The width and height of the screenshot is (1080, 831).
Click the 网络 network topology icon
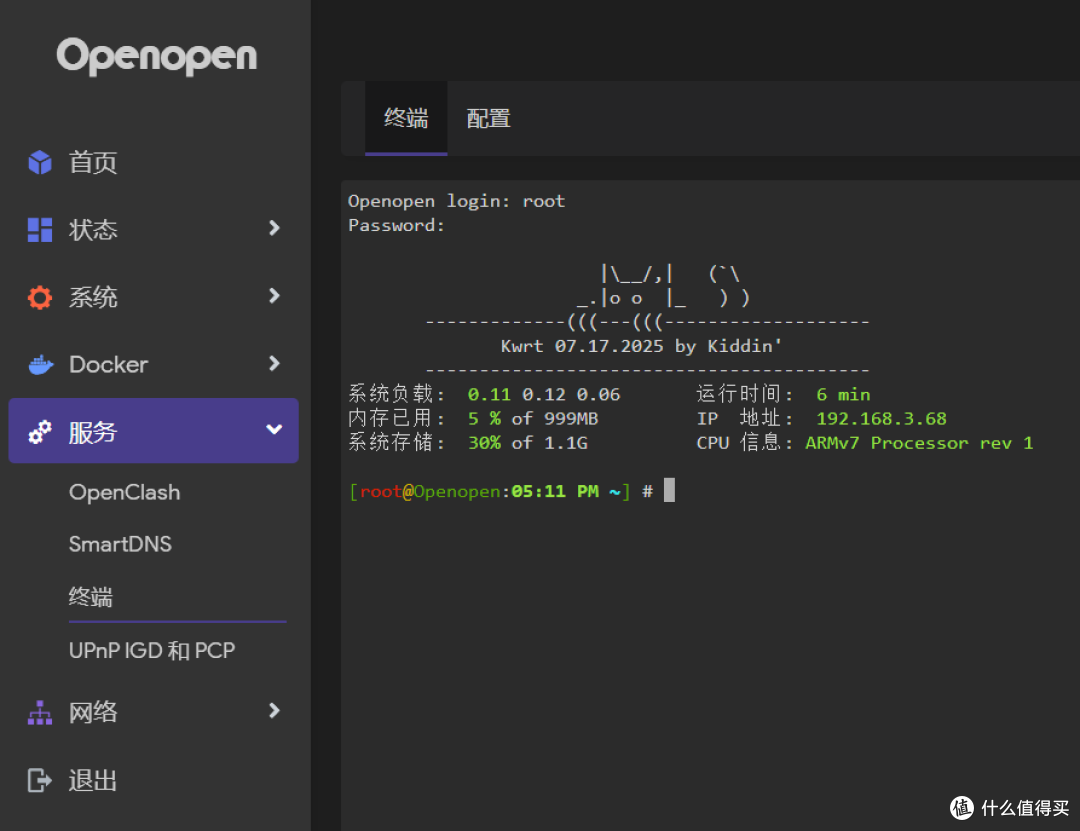[40, 713]
